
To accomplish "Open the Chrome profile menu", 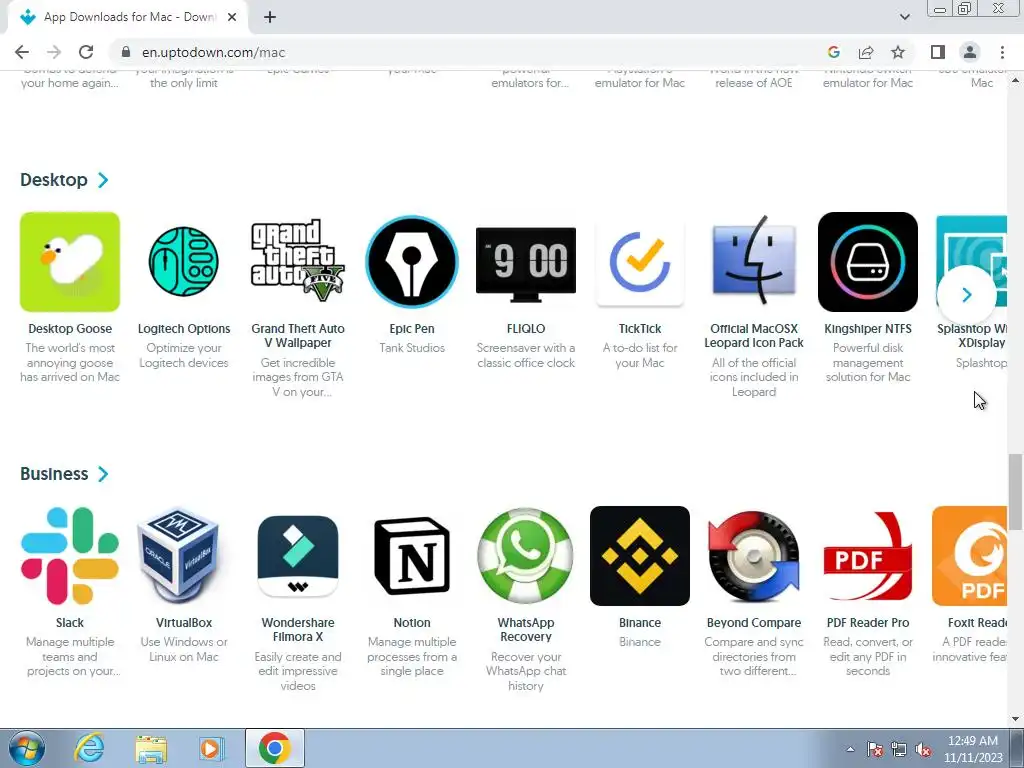I will tap(970, 52).
